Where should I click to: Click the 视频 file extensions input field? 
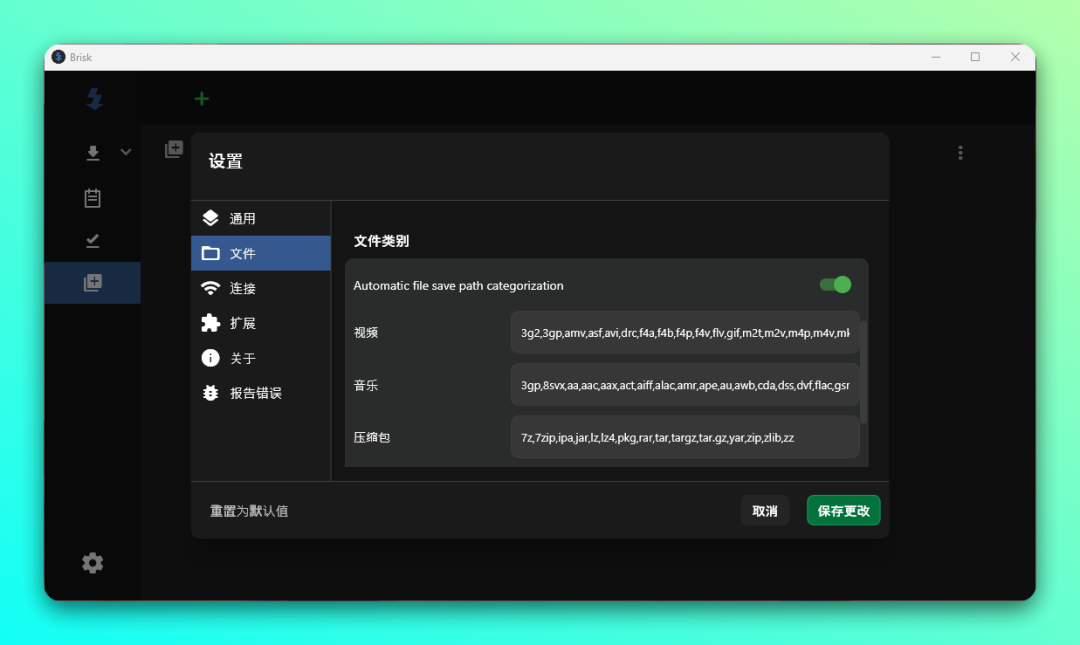684,332
